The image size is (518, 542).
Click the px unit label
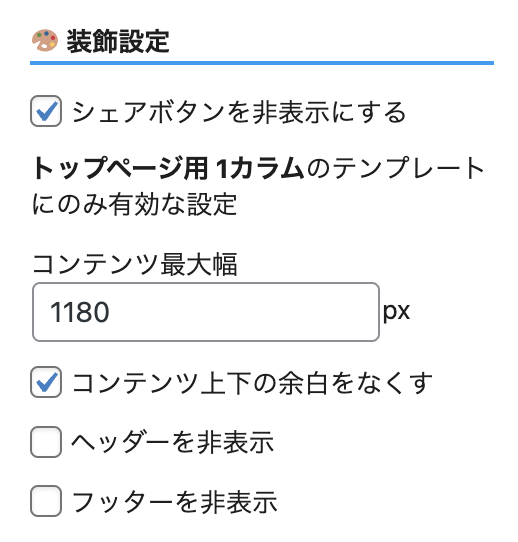(396, 312)
